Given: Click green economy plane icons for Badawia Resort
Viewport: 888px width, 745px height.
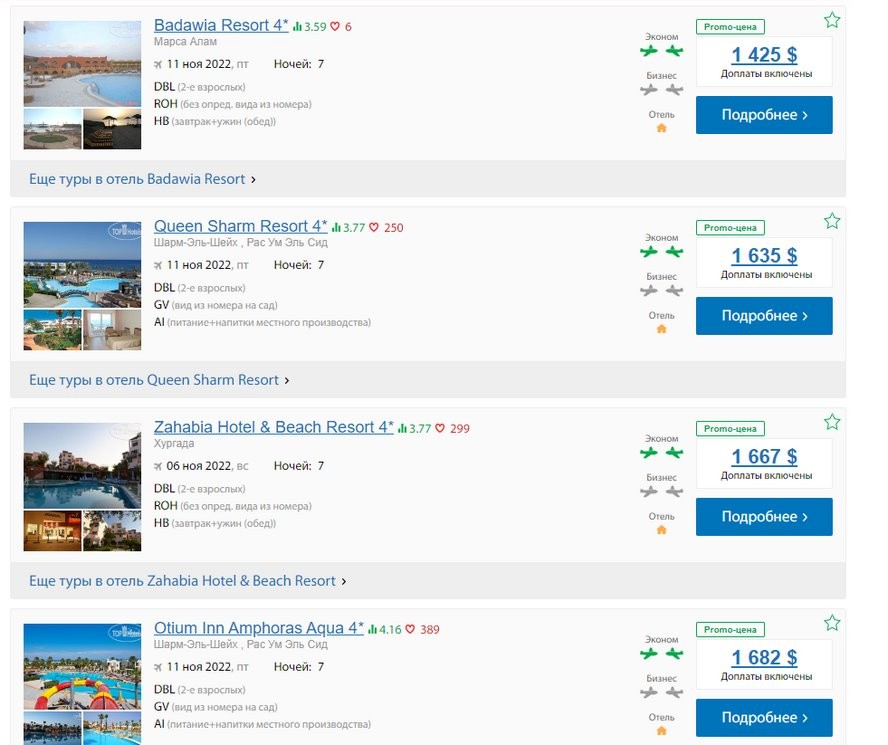Looking at the screenshot, I should tap(661, 50).
